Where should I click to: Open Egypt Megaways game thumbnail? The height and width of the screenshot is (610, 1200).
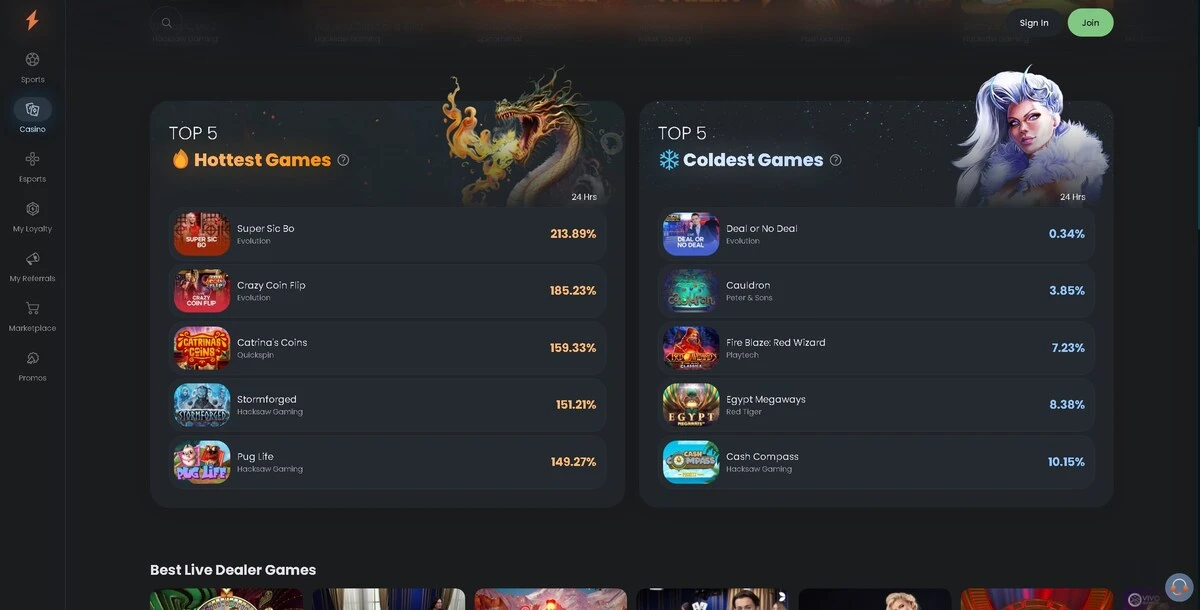[x=691, y=405]
